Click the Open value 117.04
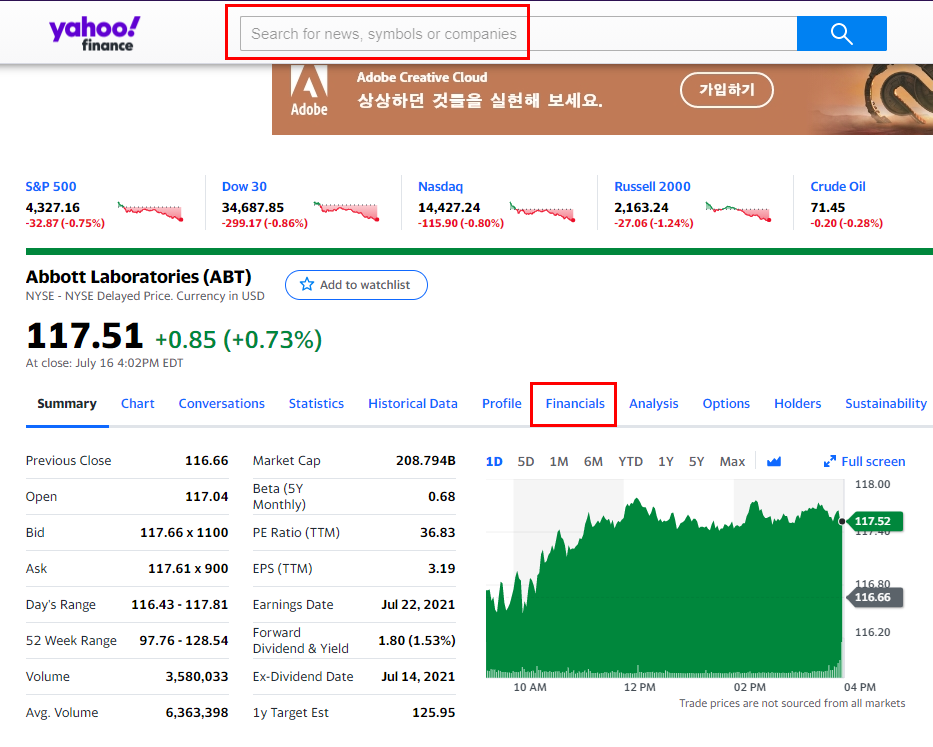 (206, 496)
